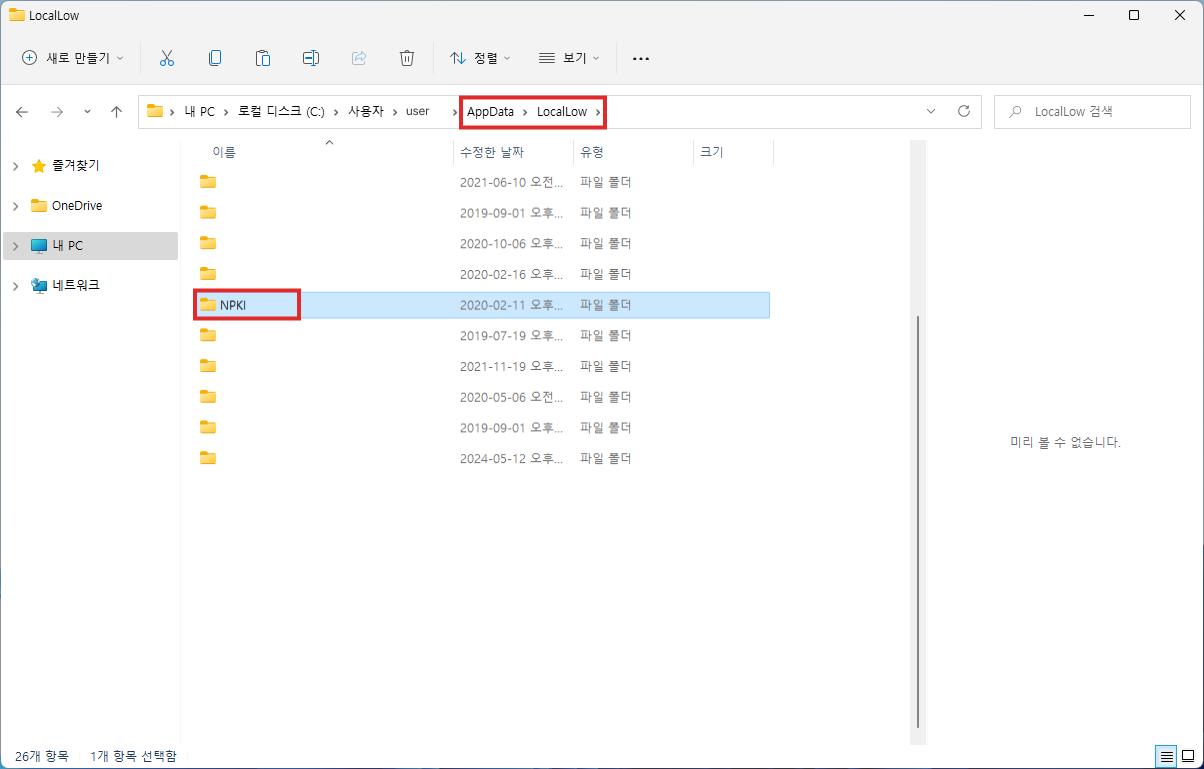Click the folder icon in address bar

point(155,111)
